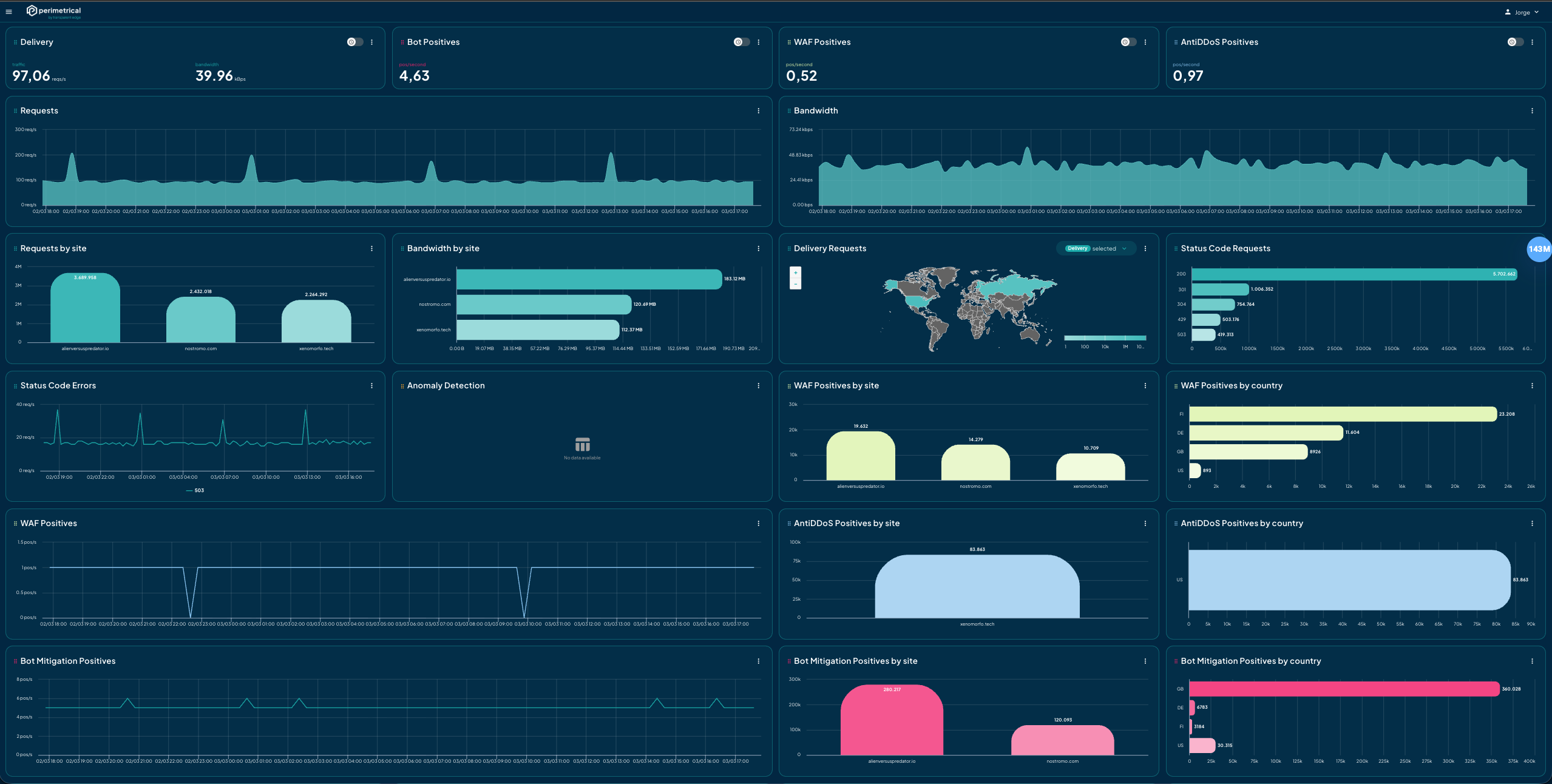The image size is (1552, 784).
Task: Open WAF Positives by country menu
Action: point(1532,385)
